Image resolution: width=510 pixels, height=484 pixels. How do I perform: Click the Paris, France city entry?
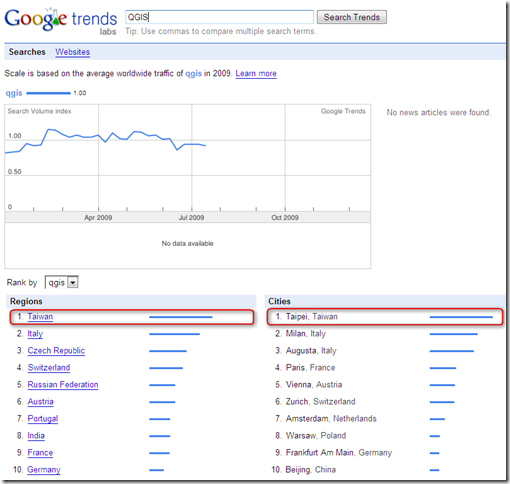[x=310, y=368]
